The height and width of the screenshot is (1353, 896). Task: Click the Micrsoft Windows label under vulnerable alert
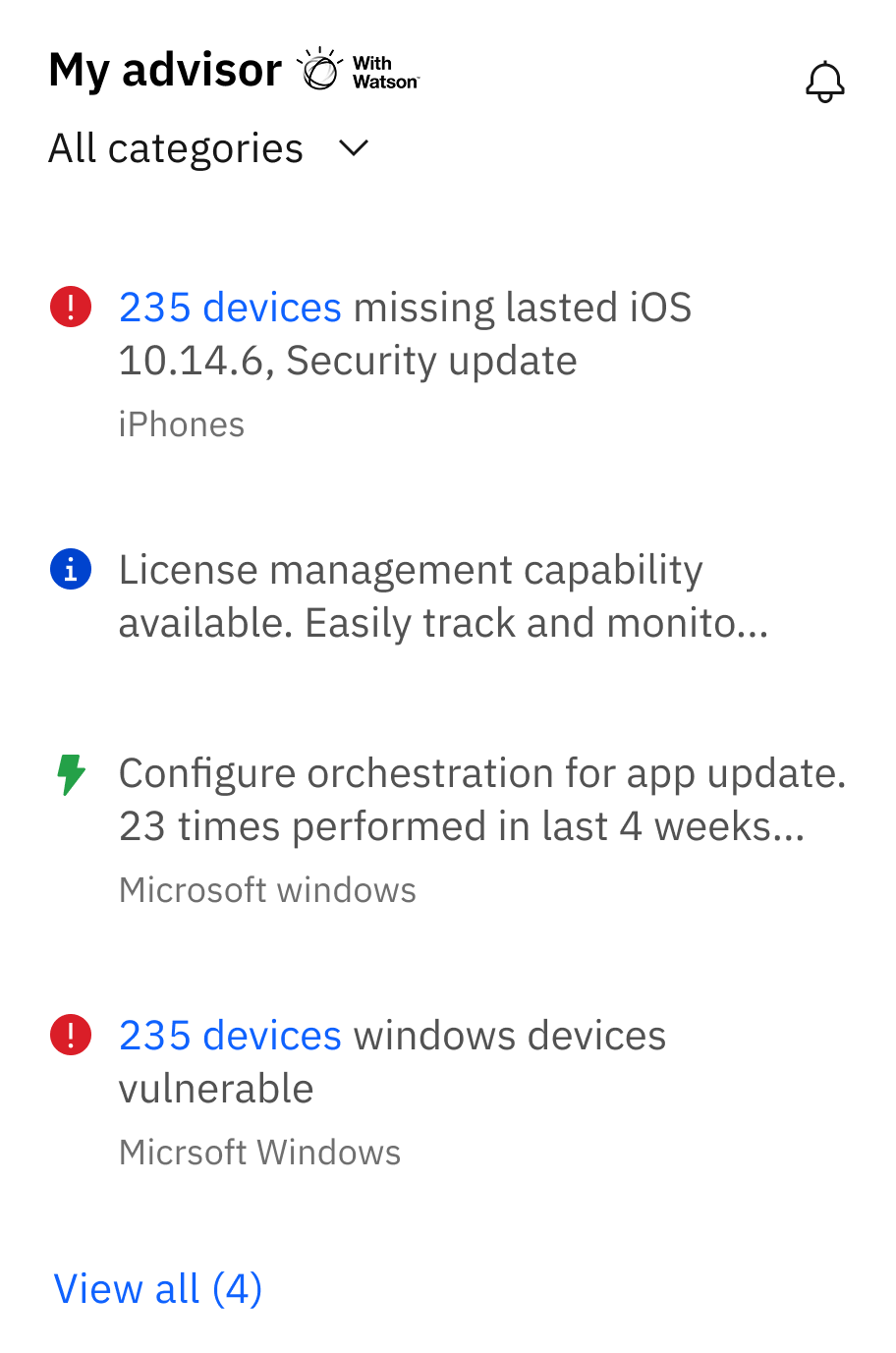click(x=260, y=1152)
